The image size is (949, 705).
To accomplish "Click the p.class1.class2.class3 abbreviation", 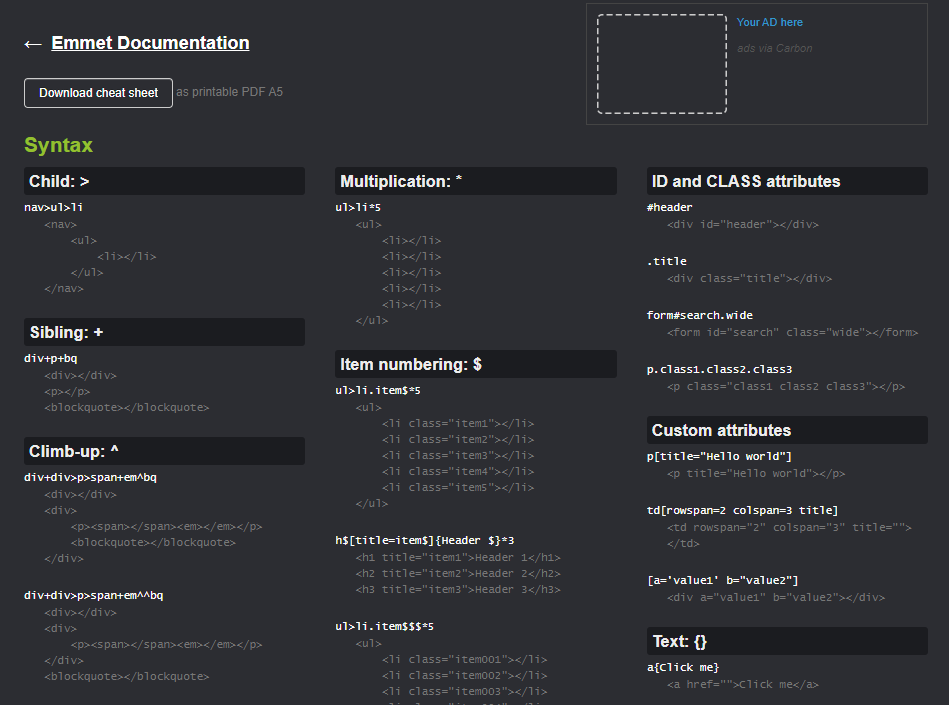I will tap(720, 370).
